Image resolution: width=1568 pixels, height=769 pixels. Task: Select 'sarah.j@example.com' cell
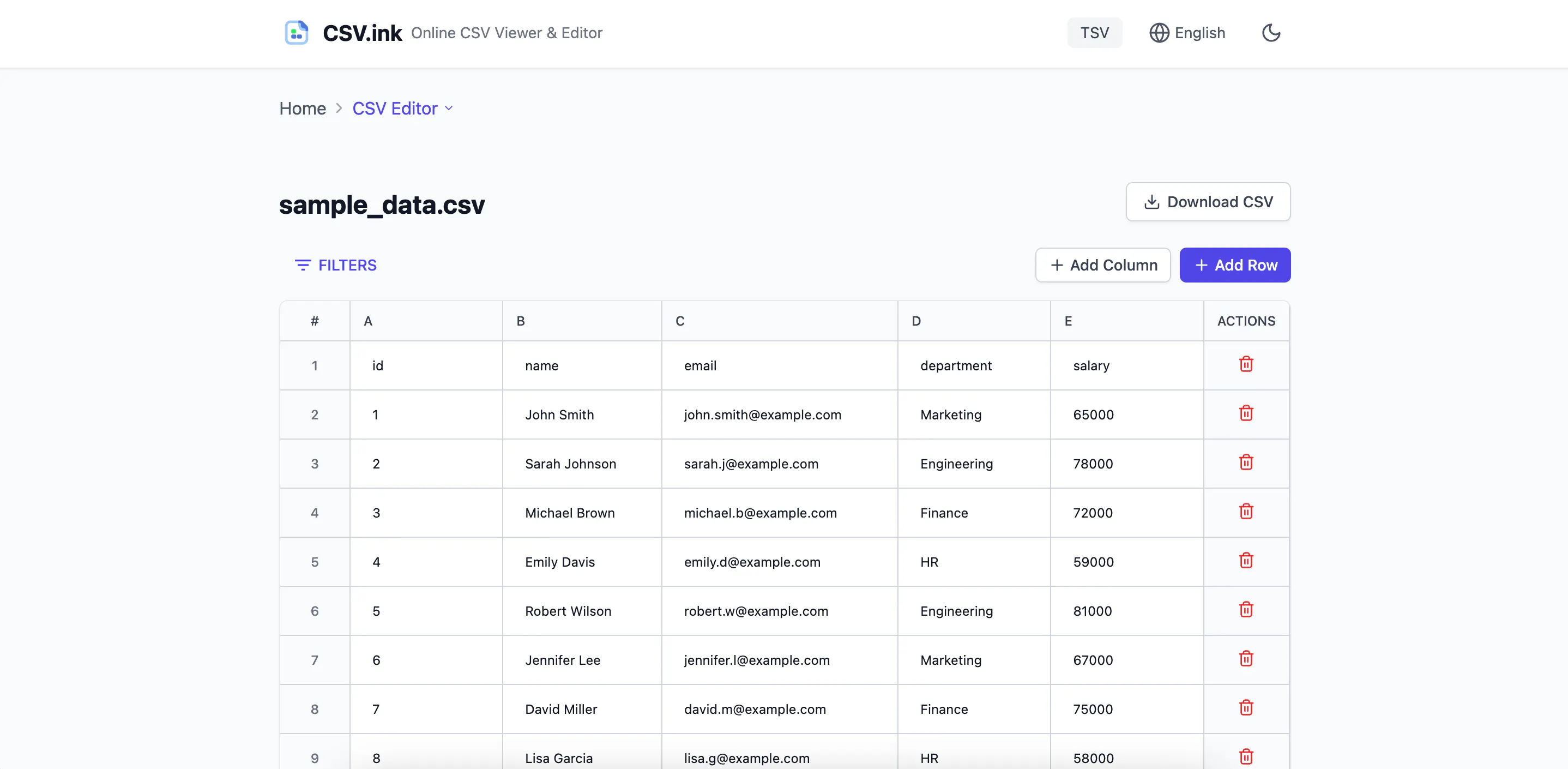pos(780,464)
